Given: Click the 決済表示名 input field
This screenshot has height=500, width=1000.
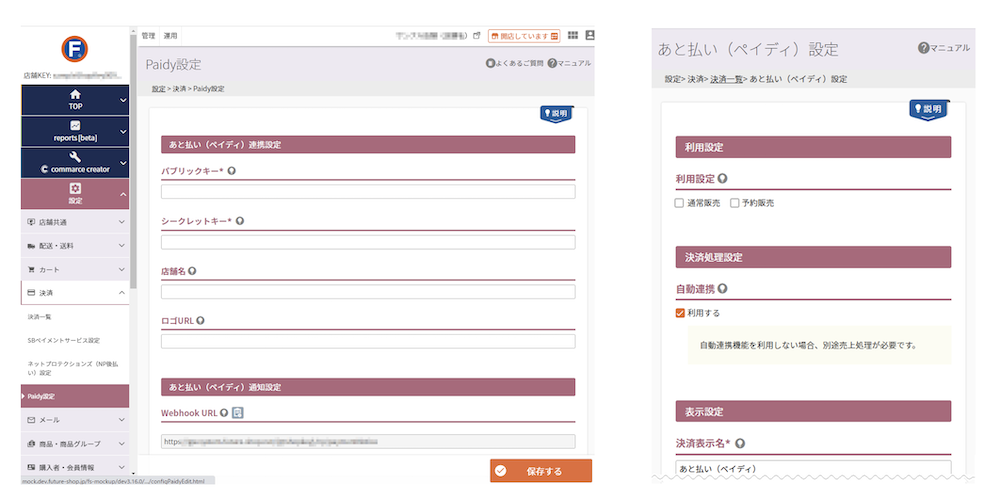Looking at the screenshot, I should (x=813, y=468).
